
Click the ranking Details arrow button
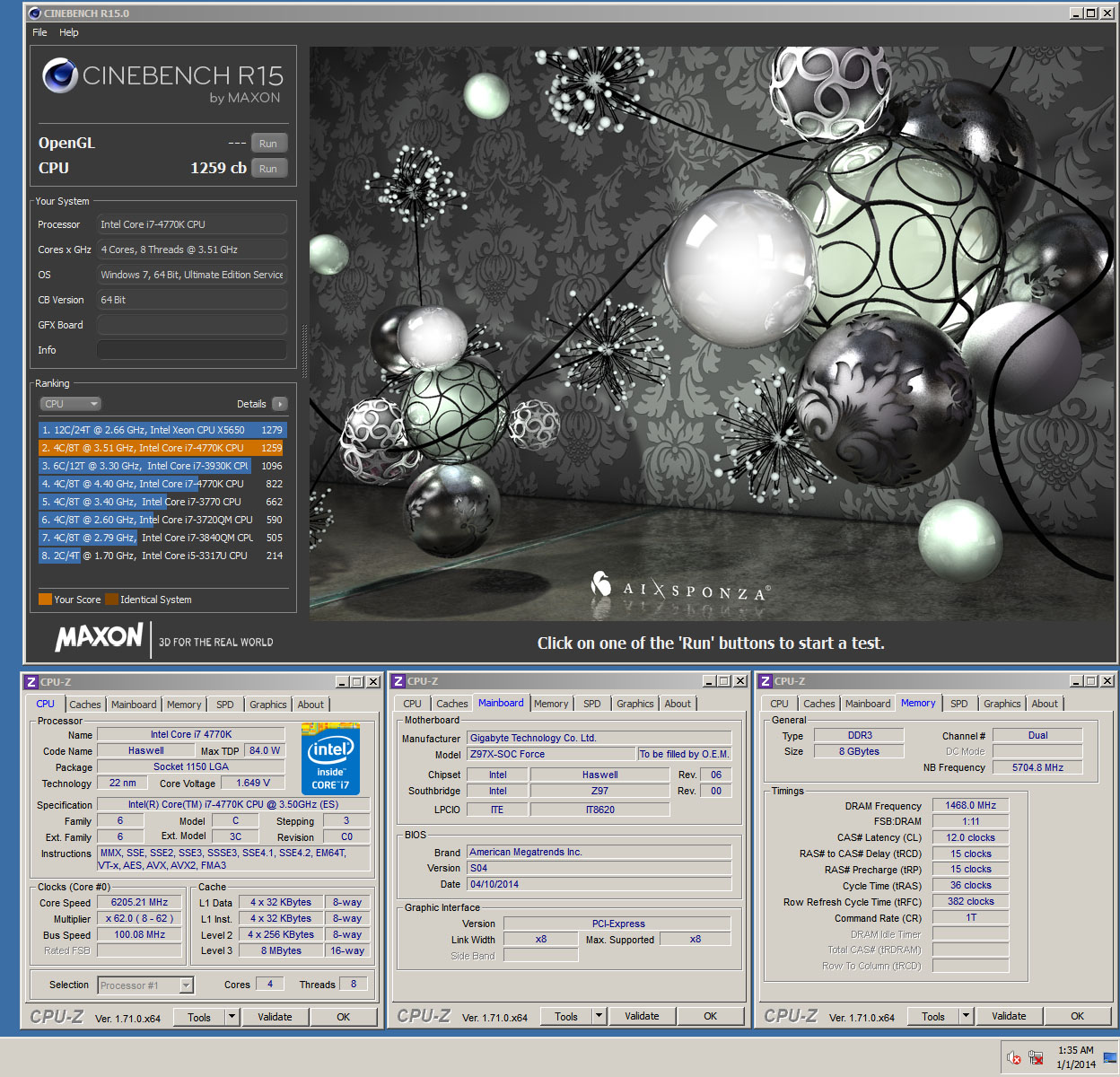(280, 404)
